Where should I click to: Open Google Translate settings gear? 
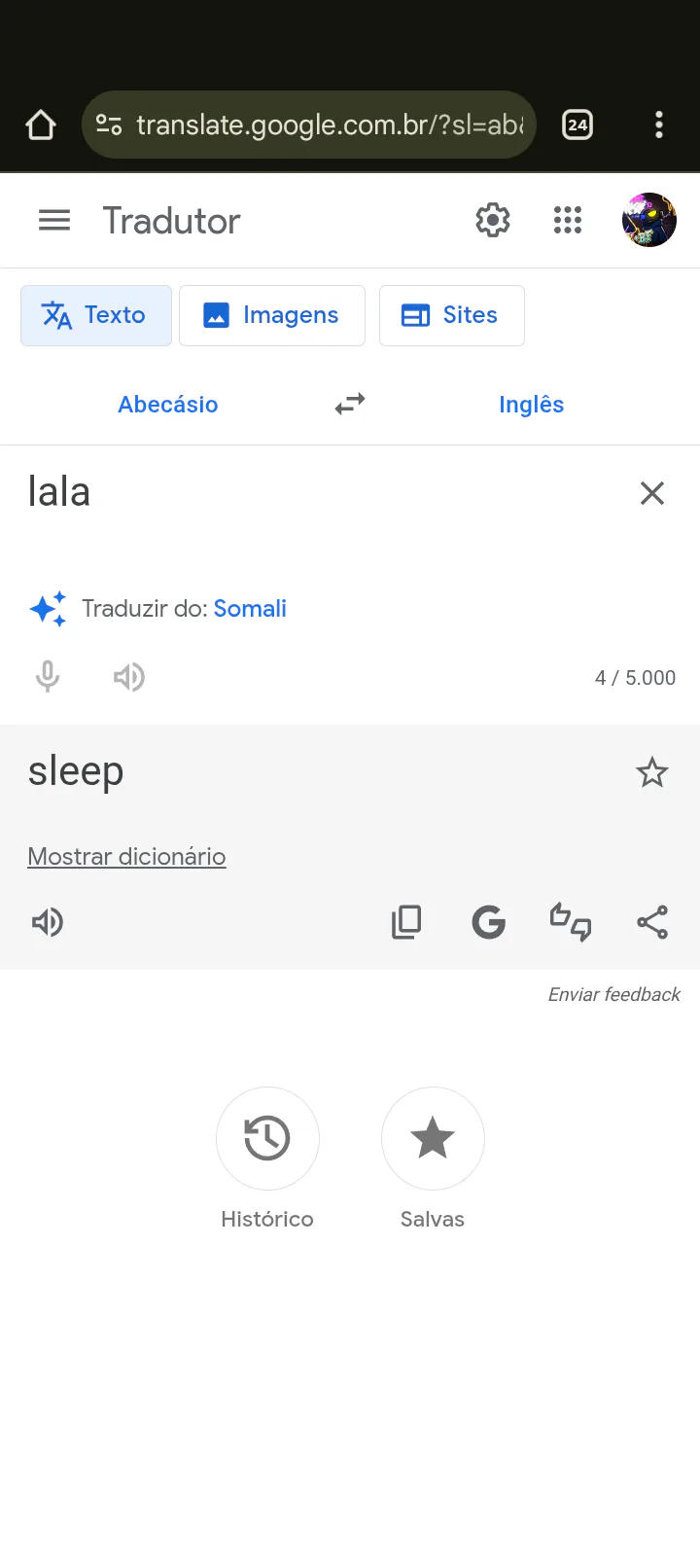(493, 221)
